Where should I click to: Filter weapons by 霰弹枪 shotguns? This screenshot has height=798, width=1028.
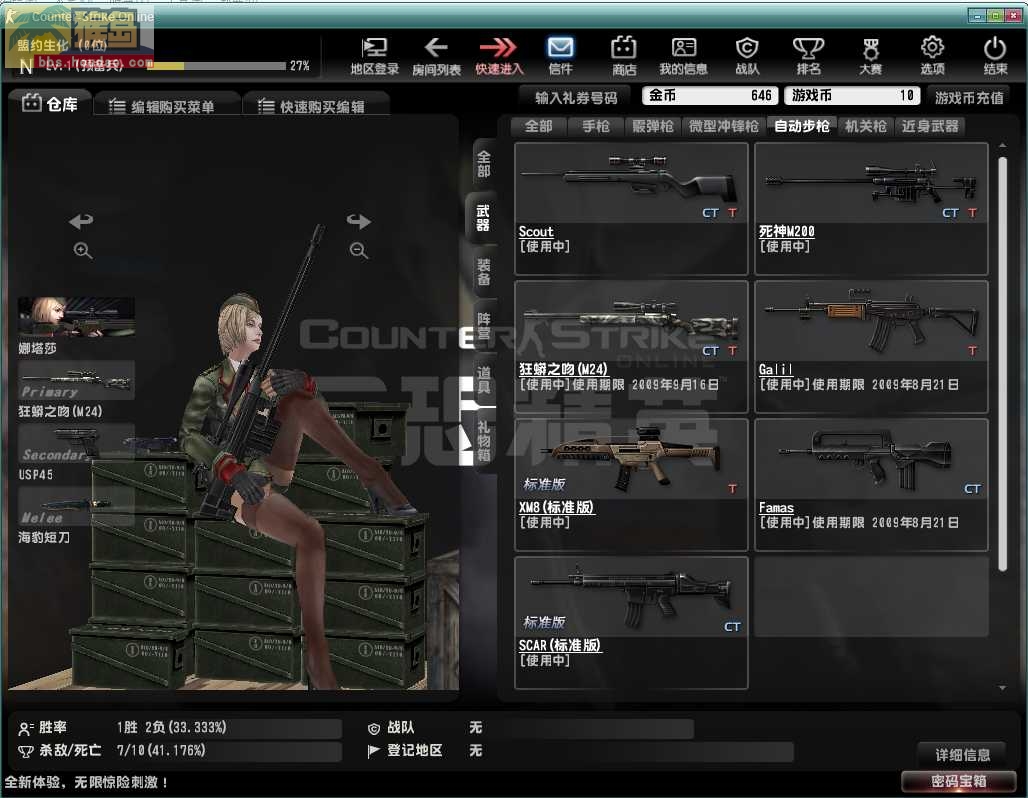[x=653, y=126]
